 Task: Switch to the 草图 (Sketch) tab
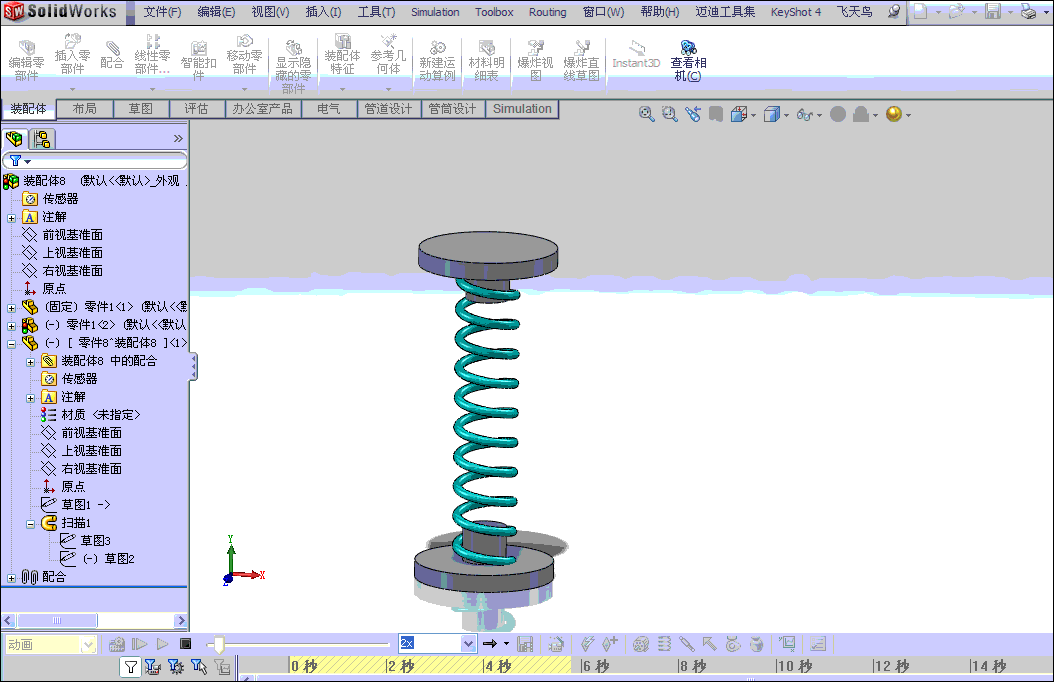tap(140, 109)
